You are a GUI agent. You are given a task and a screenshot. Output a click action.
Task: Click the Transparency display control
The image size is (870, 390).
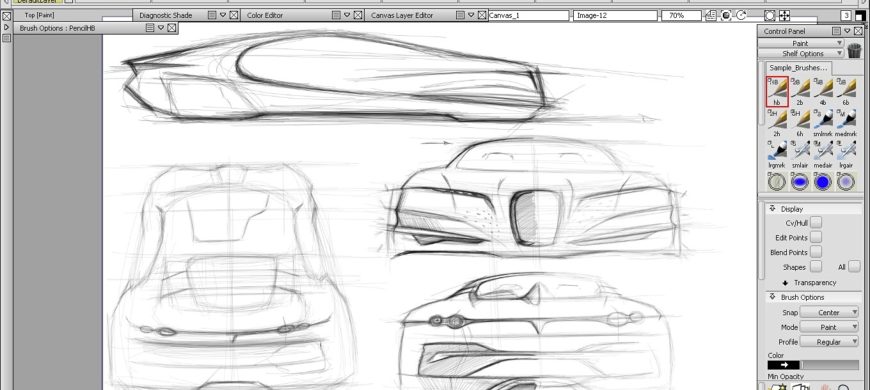click(811, 282)
